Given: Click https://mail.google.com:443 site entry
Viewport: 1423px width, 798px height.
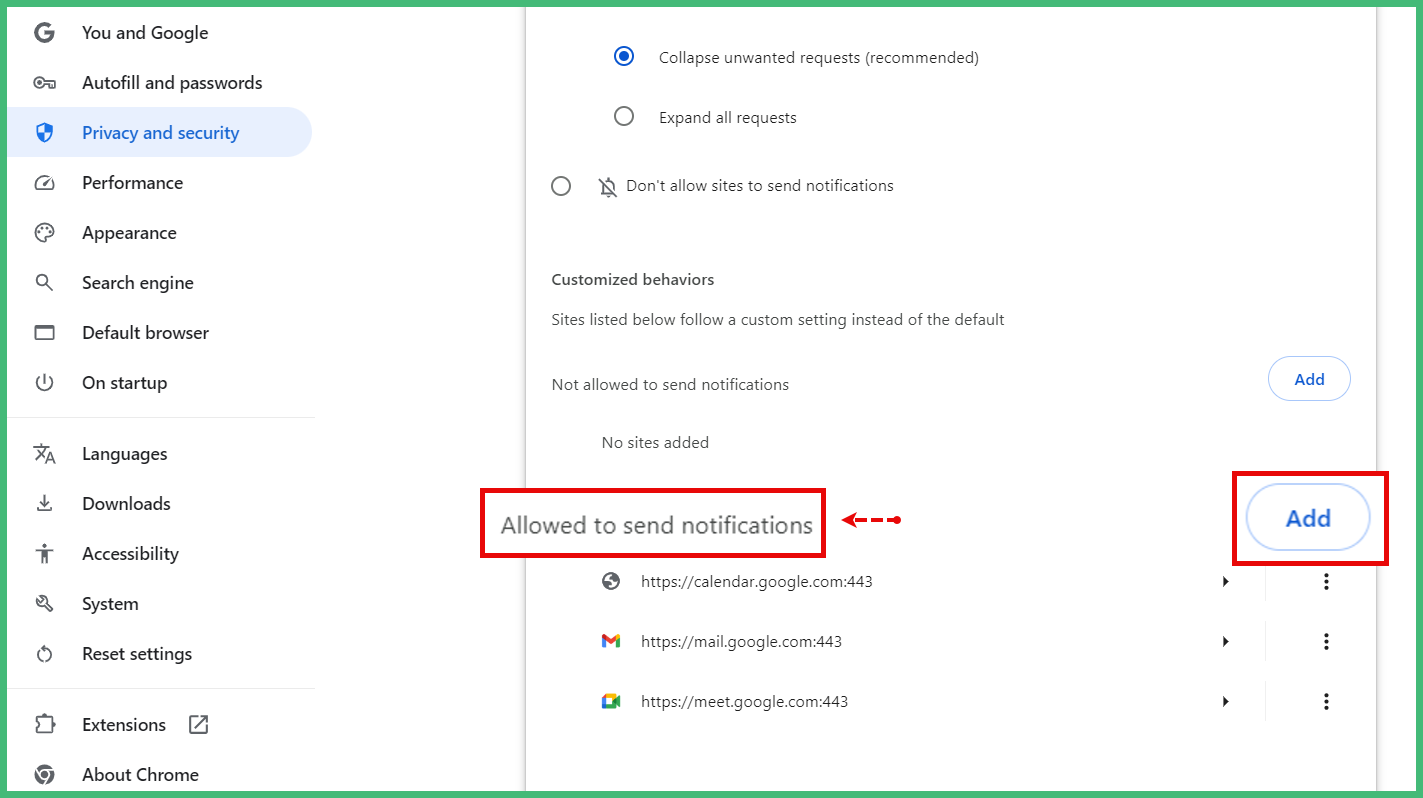Looking at the screenshot, I should [741, 641].
